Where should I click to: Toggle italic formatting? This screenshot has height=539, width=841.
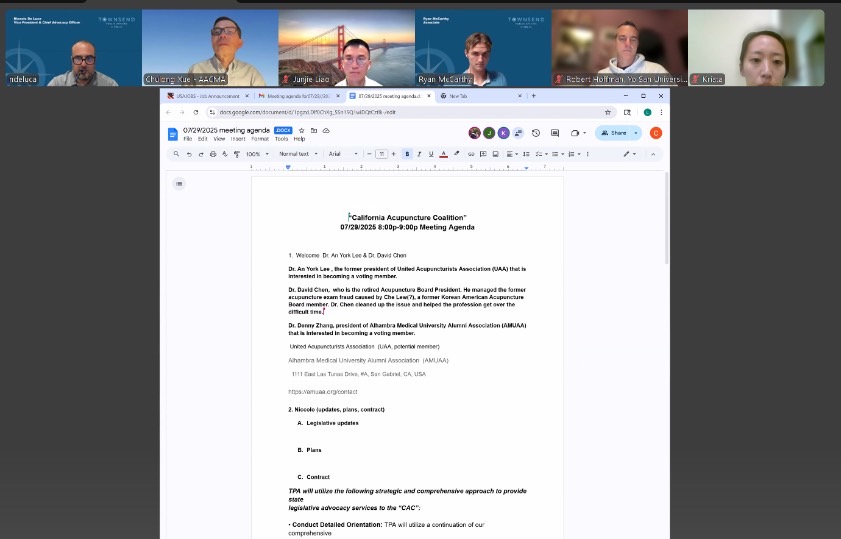click(x=419, y=154)
